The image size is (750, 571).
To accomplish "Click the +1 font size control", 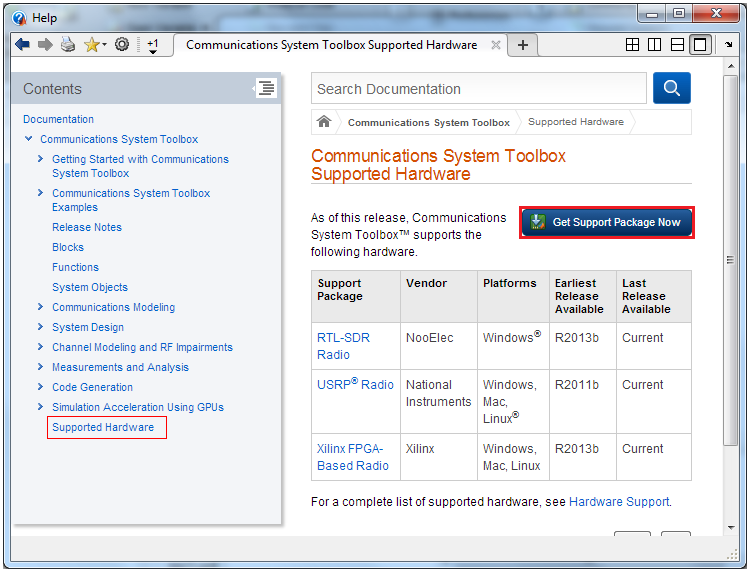I will pyautogui.click(x=153, y=46).
